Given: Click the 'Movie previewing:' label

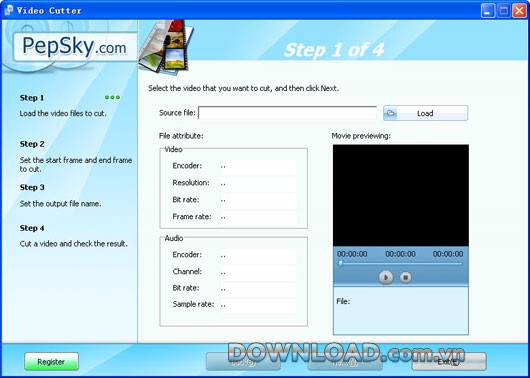Looking at the screenshot, I should (x=361, y=136).
